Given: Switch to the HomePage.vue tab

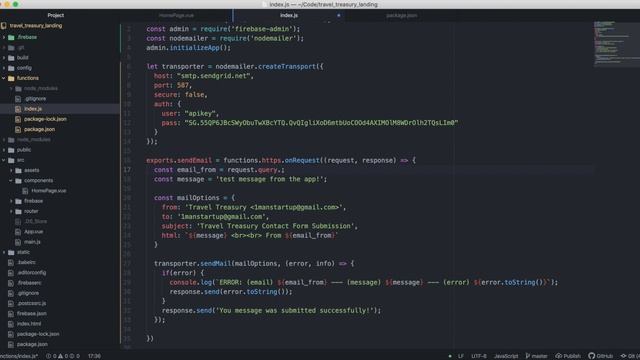Looking at the screenshot, I should 176,15.
